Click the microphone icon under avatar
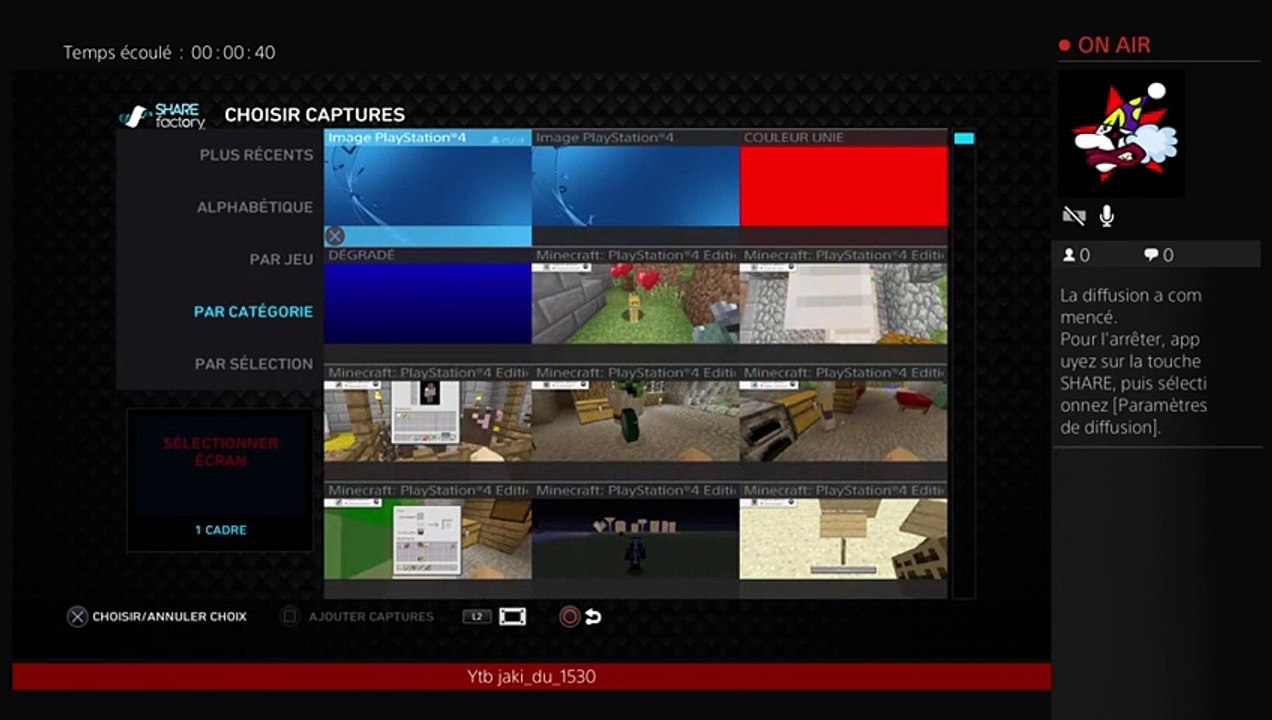Image resolution: width=1272 pixels, height=720 pixels. 1107,215
